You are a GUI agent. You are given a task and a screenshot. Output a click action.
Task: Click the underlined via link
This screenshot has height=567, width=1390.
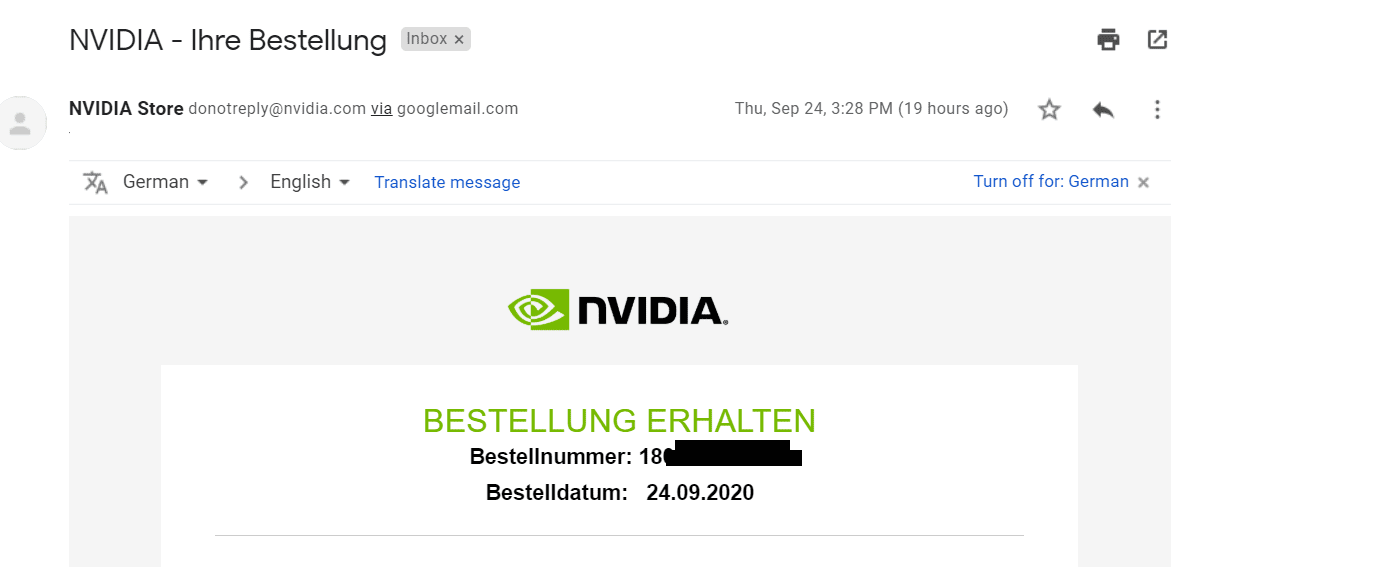[381, 109]
